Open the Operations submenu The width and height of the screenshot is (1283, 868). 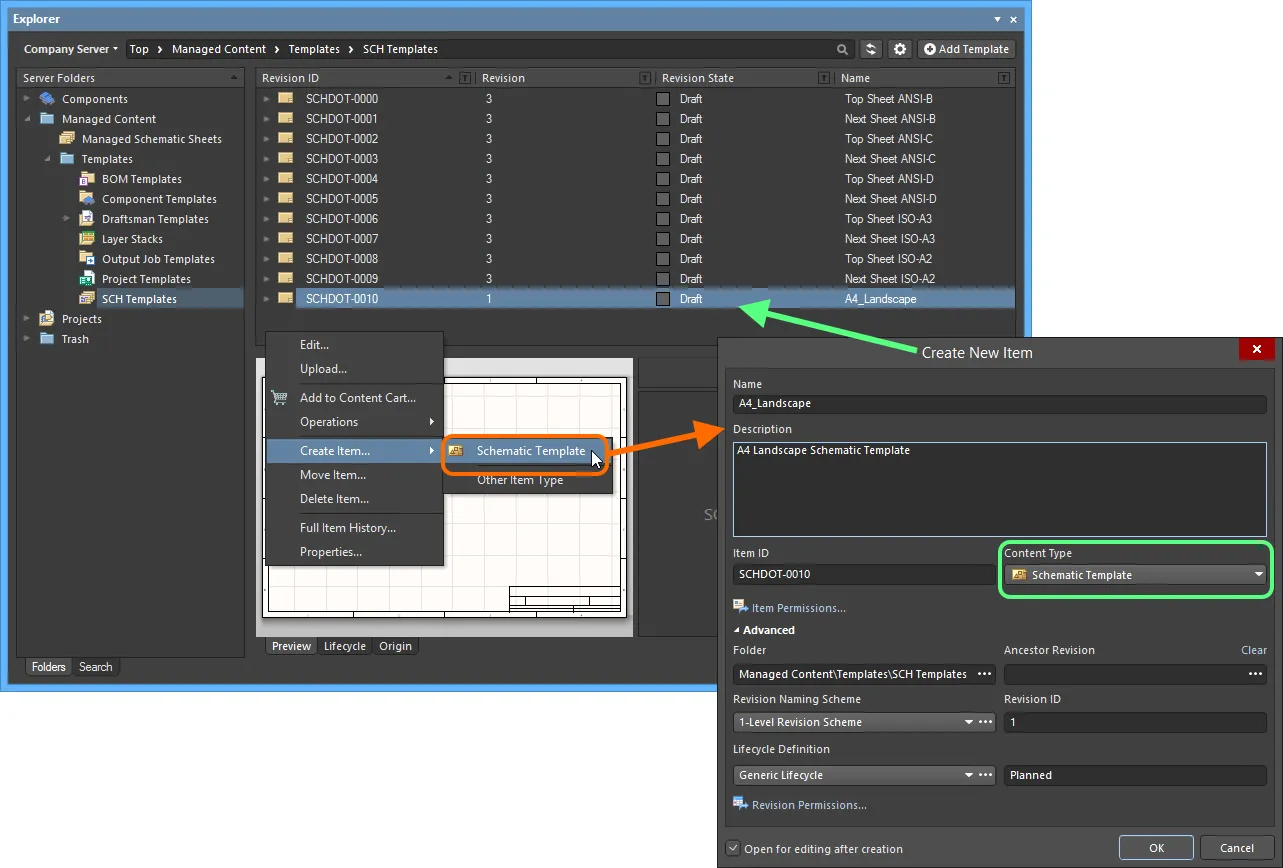pos(355,422)
